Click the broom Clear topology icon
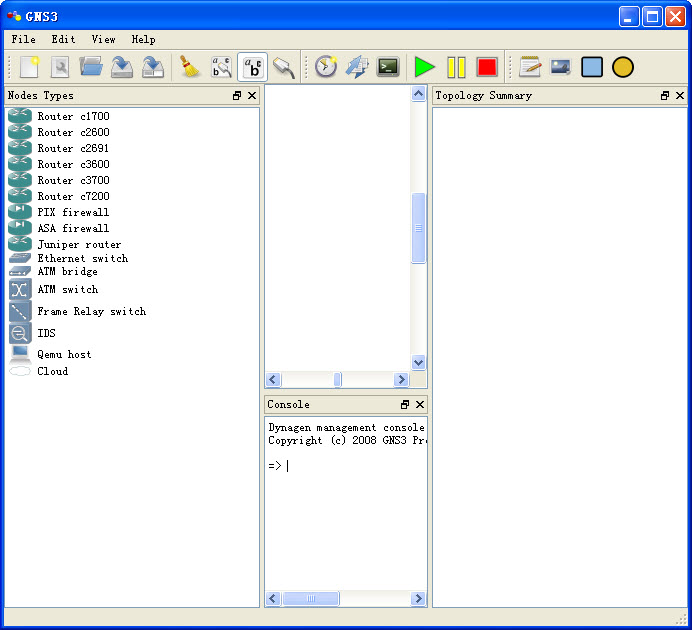Image resolution: width=692 pixels, height=630 pixels. pos(189,67)
